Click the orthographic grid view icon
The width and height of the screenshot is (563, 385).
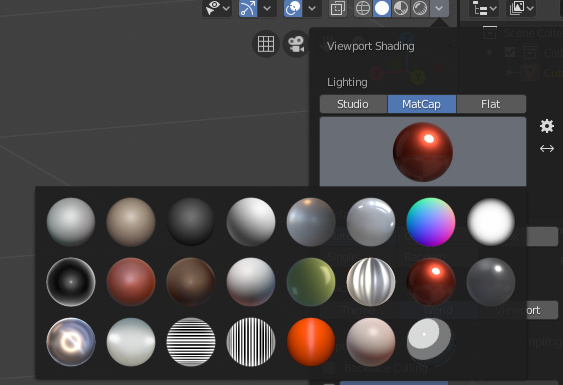[266, 44]
